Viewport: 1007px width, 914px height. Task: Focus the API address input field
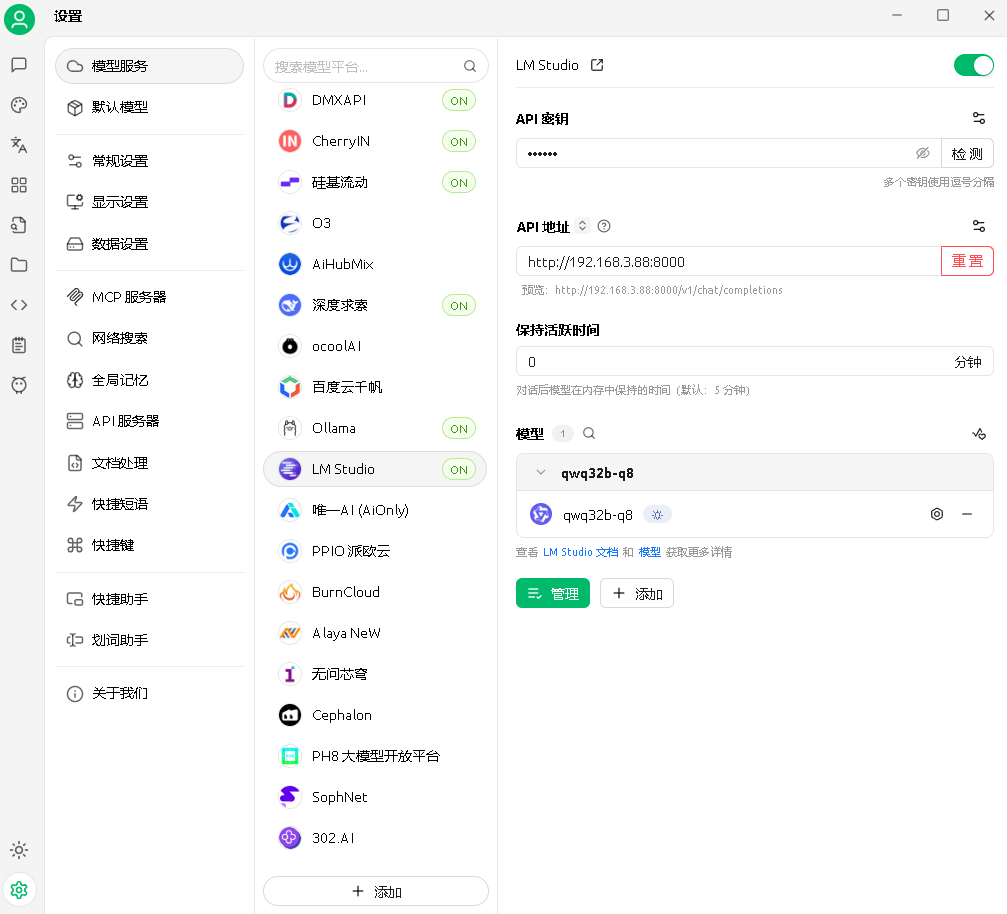tap(729, 261)
